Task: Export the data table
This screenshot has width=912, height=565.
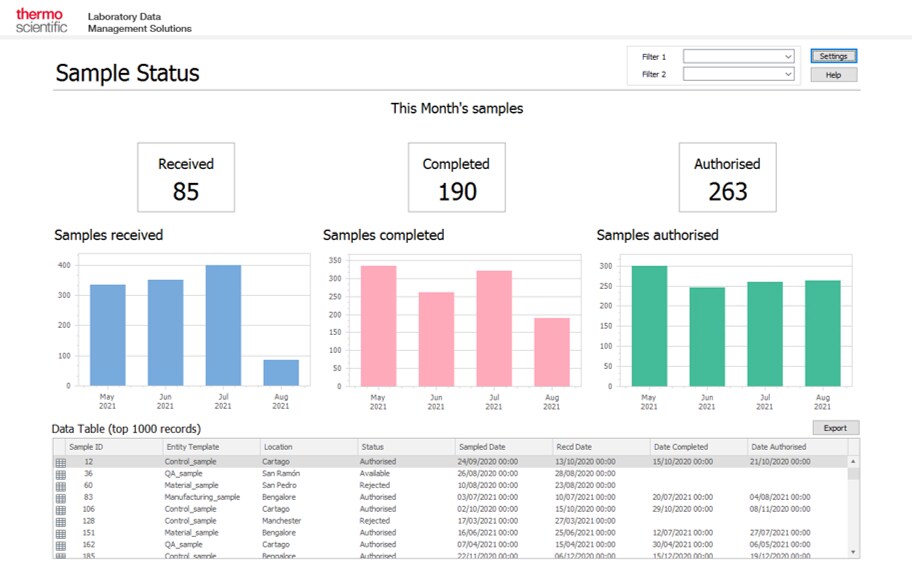Action: click(x=835, y=428)
